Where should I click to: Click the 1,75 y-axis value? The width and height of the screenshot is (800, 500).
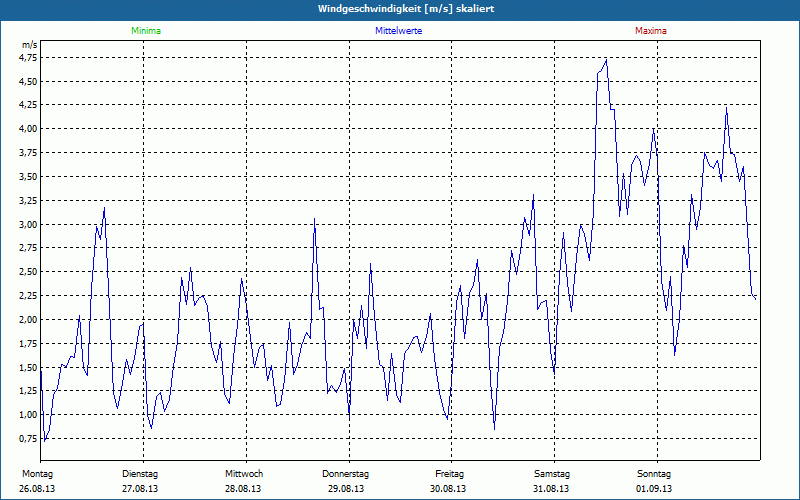point(29,343)
